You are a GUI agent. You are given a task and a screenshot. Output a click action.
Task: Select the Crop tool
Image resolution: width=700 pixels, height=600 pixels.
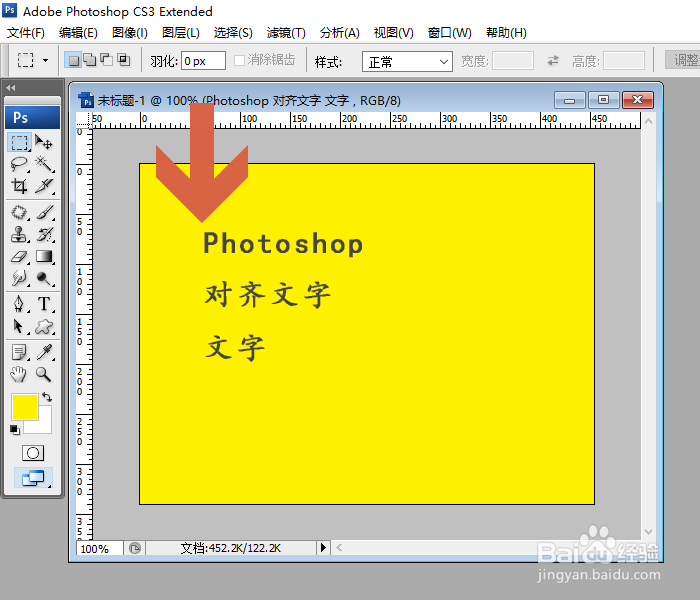19,185
